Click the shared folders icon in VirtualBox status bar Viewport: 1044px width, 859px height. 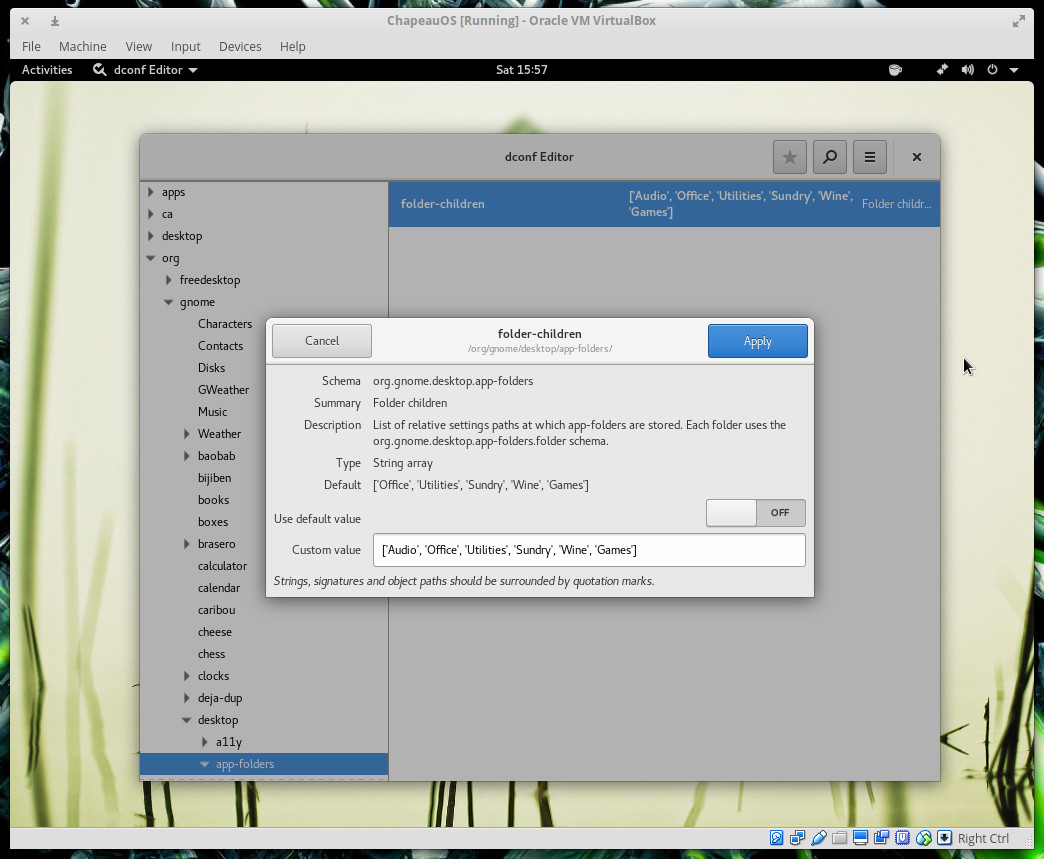click(x=840, y=838)
